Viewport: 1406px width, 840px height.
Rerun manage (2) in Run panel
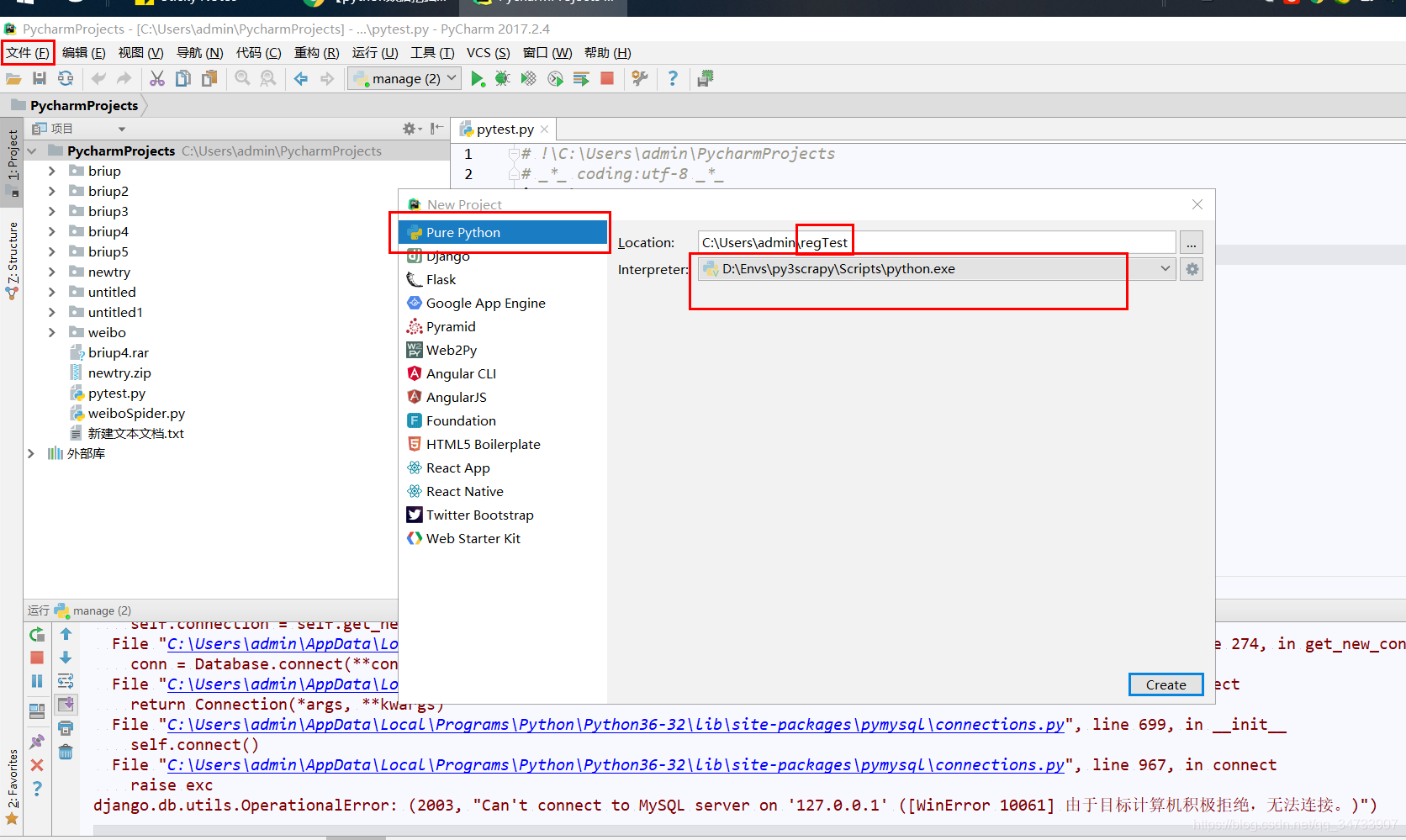[37, 635]
